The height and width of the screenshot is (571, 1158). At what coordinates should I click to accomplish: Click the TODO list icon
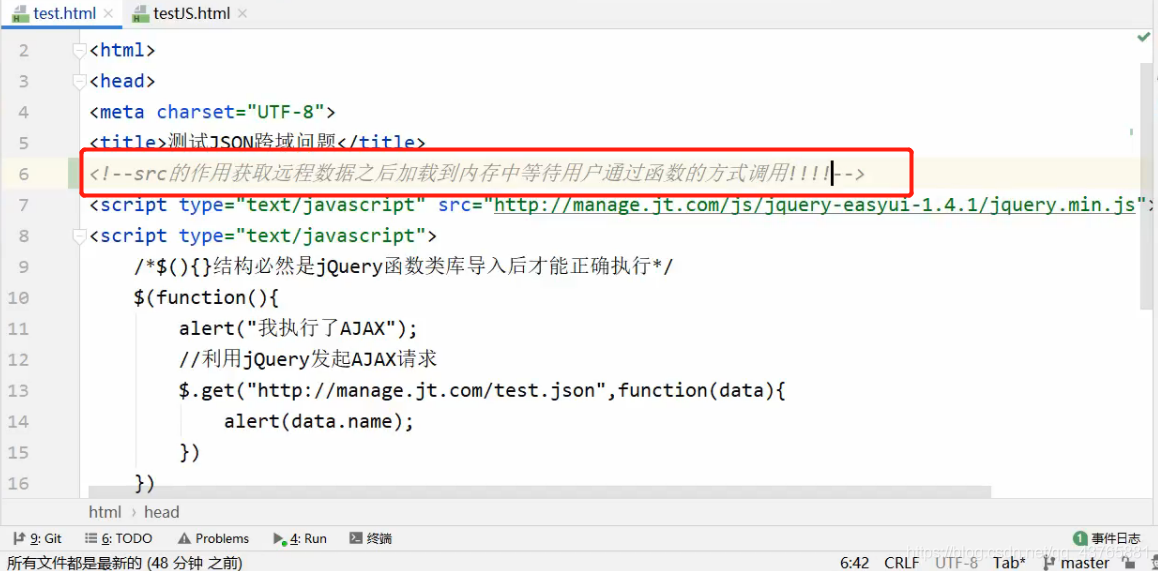coord(91,538)
